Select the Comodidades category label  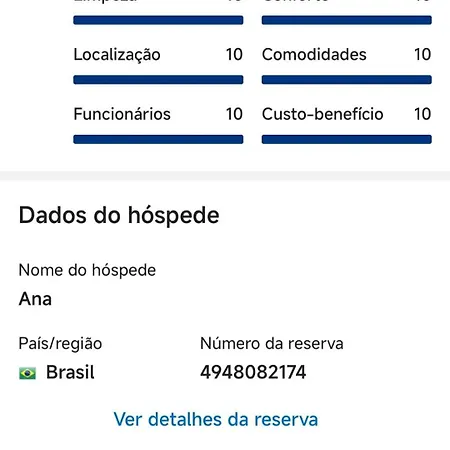coord(314,54)
